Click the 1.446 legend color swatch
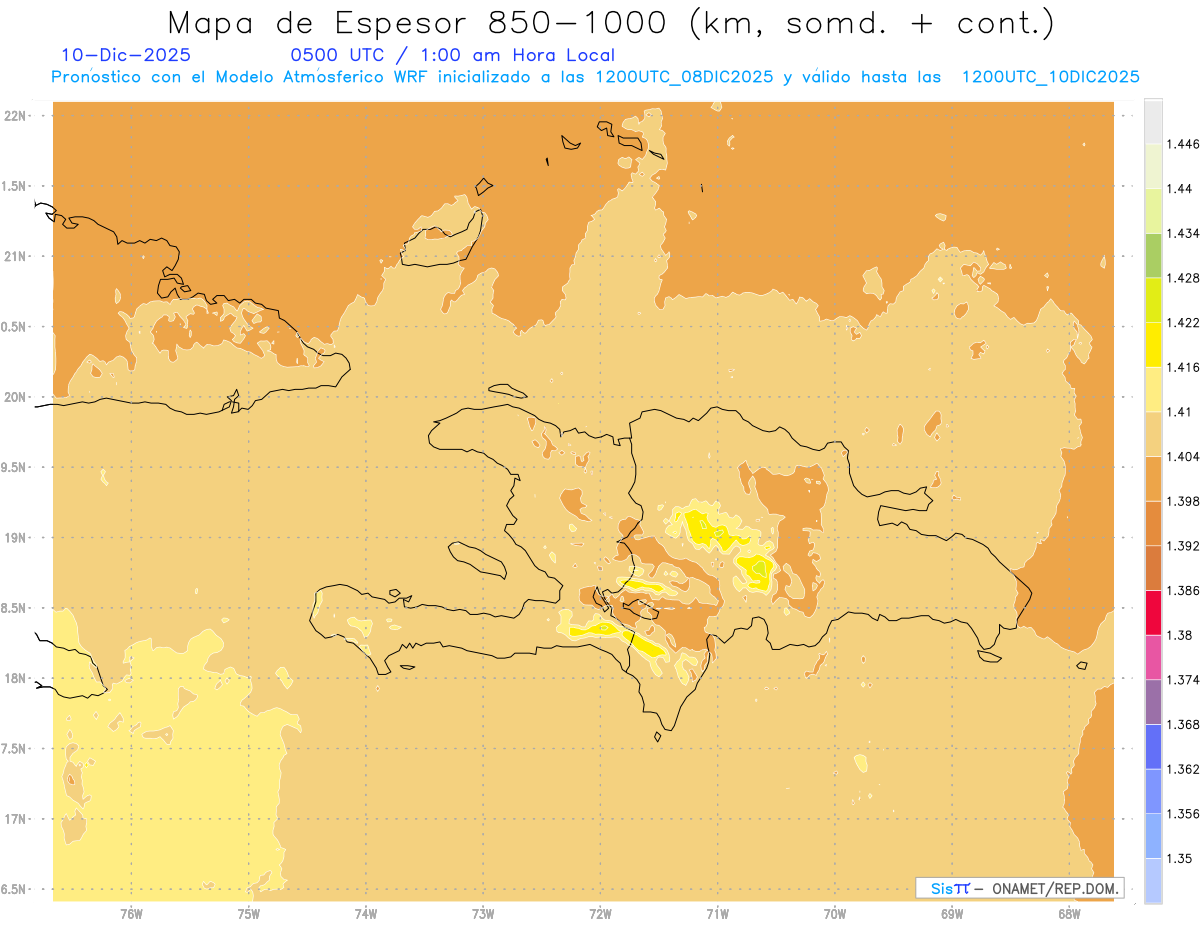Image resolution: width=1200 pixels, height=927 pixels. [x=1153, y=121]
